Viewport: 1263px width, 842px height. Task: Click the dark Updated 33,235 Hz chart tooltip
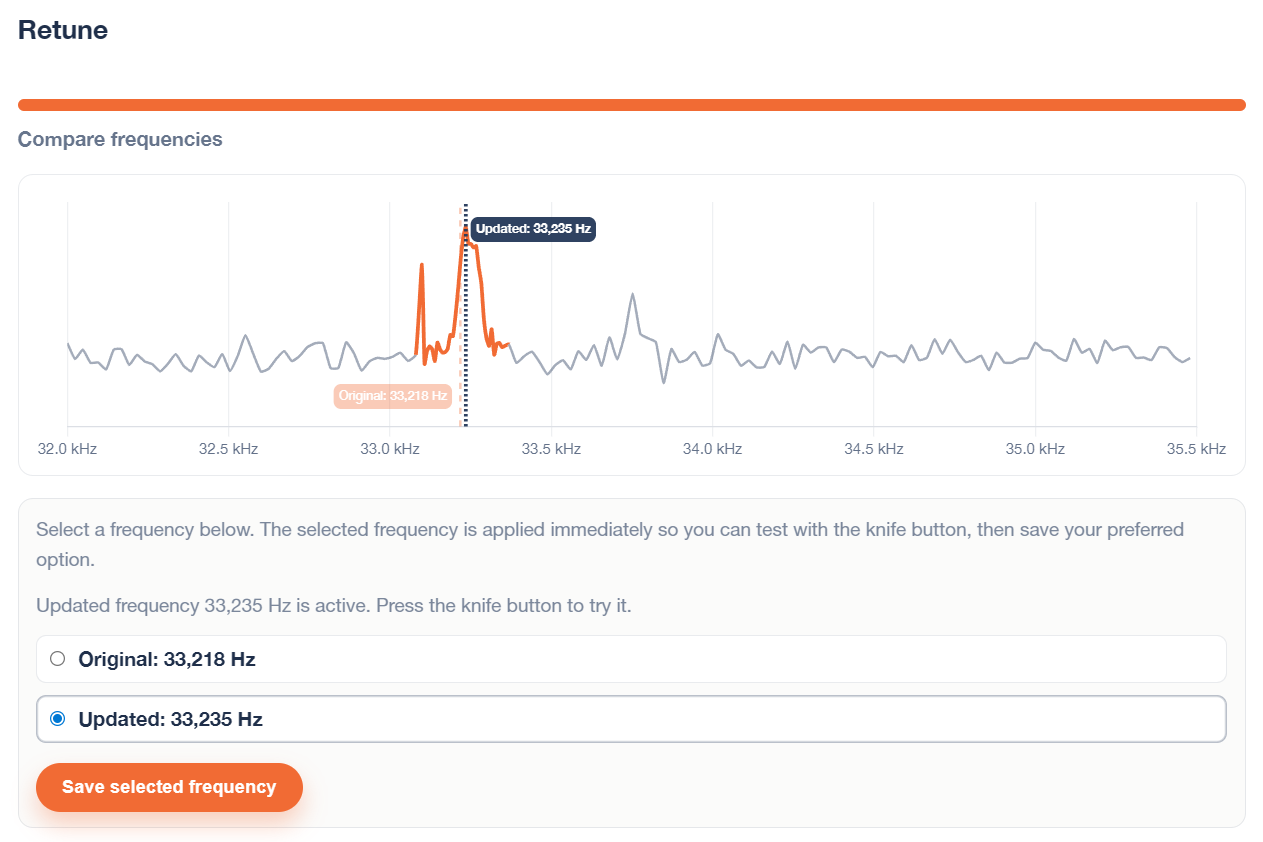point(533,229)
